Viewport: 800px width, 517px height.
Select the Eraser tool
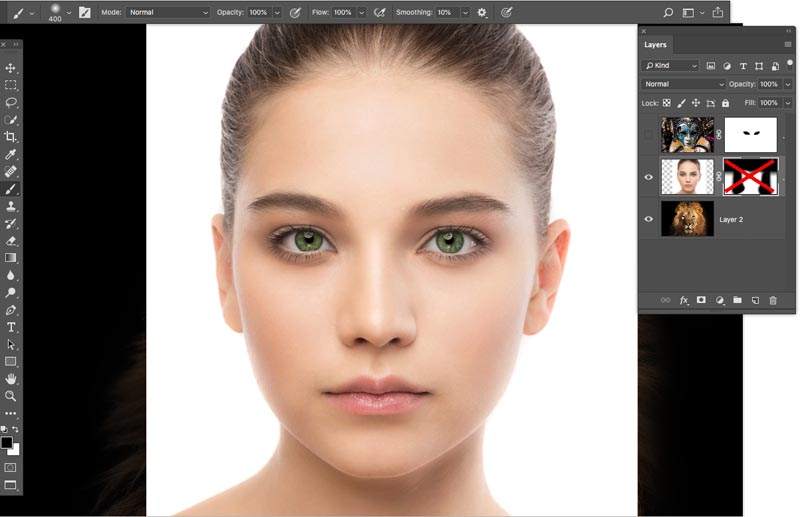coord(10,240)
